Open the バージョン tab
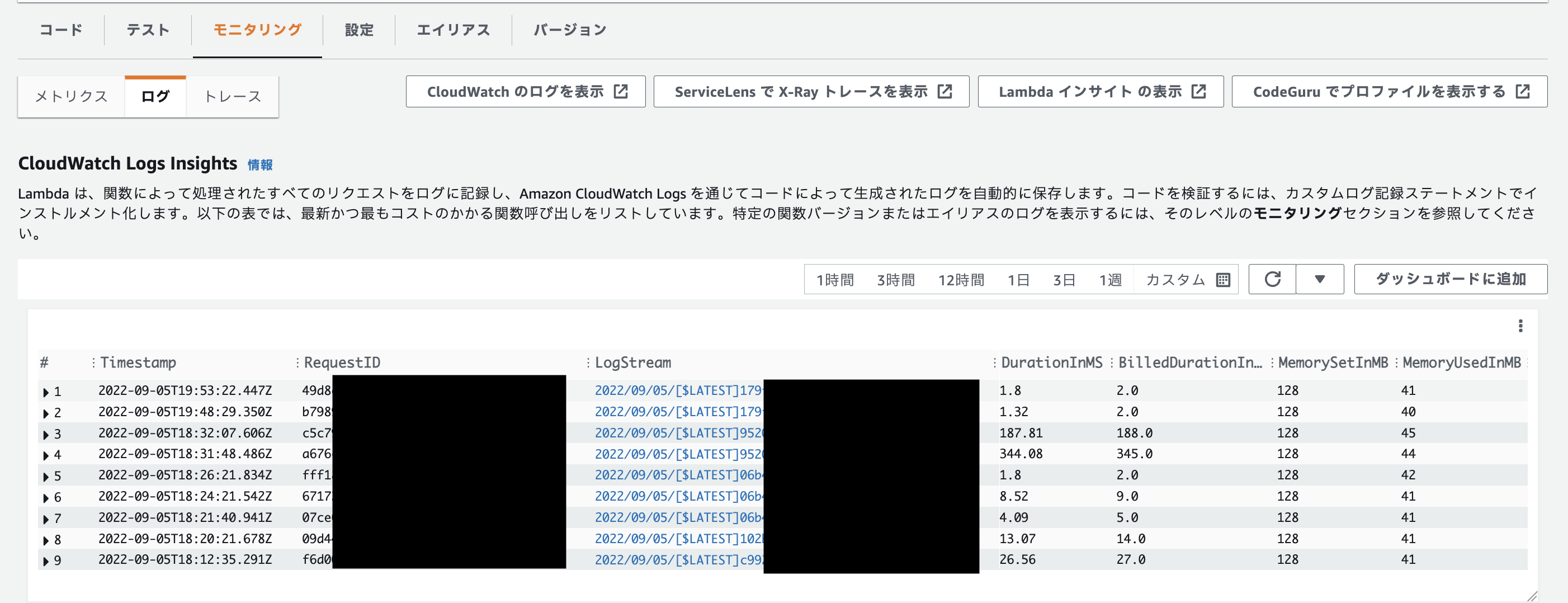This screenshot has width=1568, height=603. pyautogui.click(x=570, y=30)
